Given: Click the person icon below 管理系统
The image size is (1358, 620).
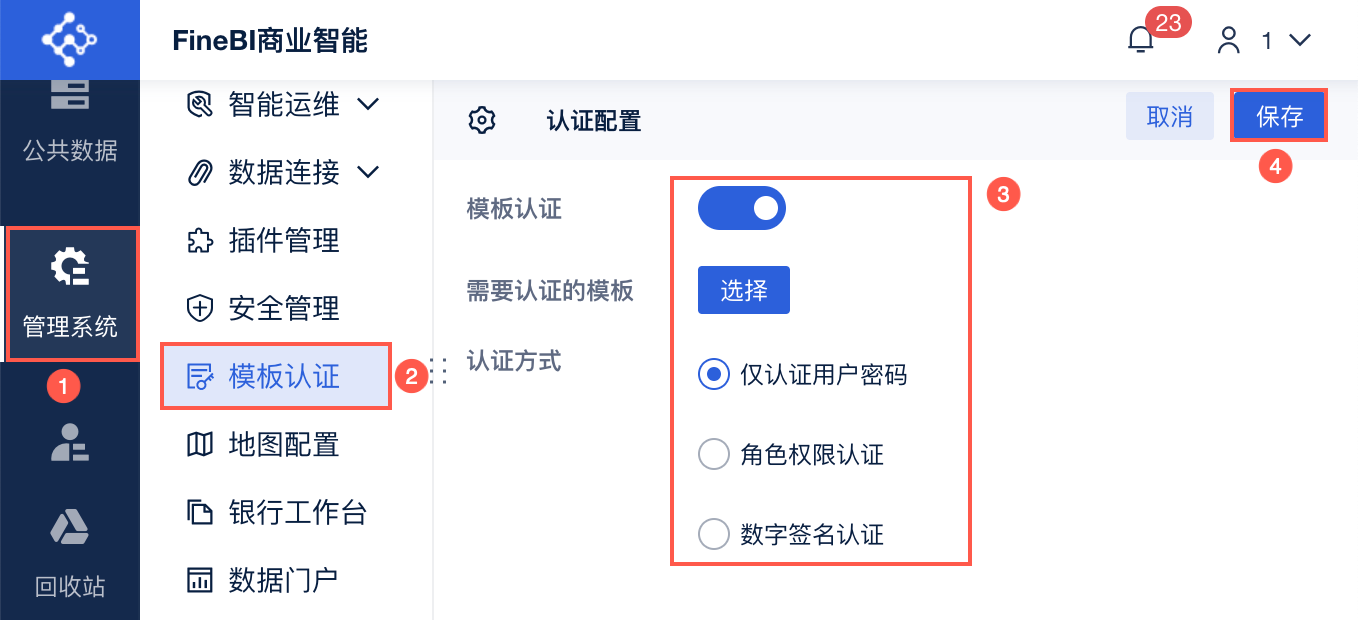Looking at the screenshot, I should click(x=70, y=442).
